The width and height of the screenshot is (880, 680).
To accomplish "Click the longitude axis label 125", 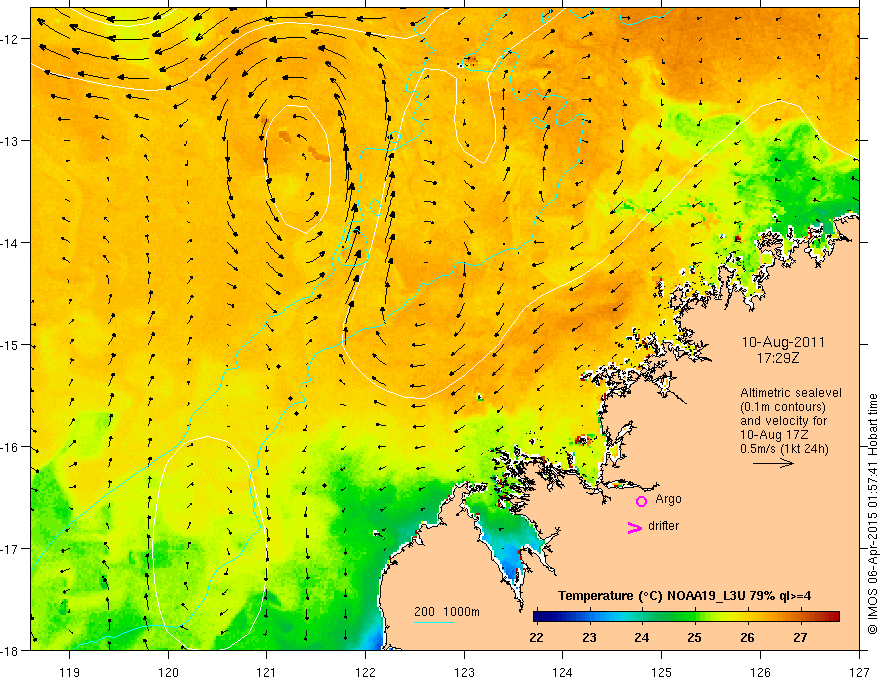I will click(662, 672).
